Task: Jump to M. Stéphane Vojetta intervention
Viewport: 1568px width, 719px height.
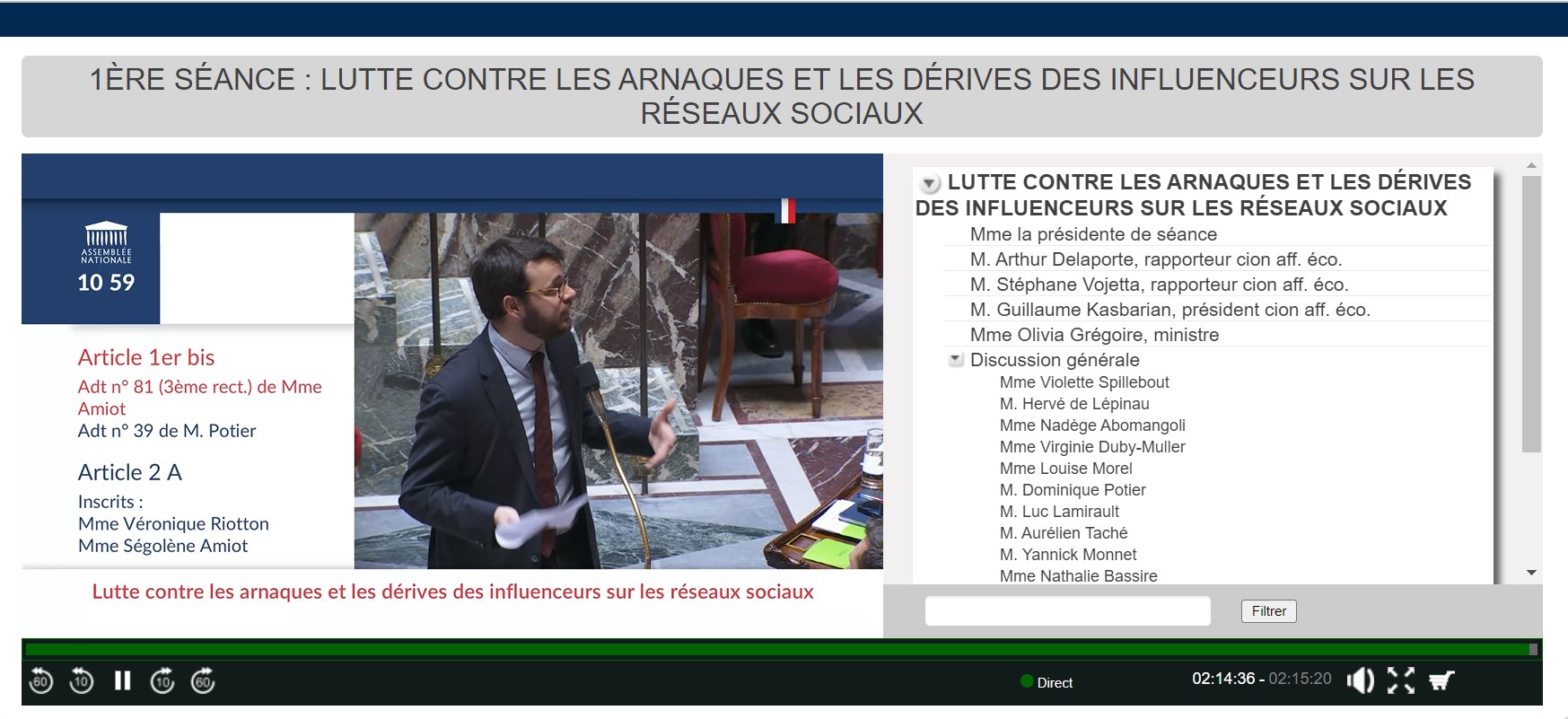Action: (1159, 285)
